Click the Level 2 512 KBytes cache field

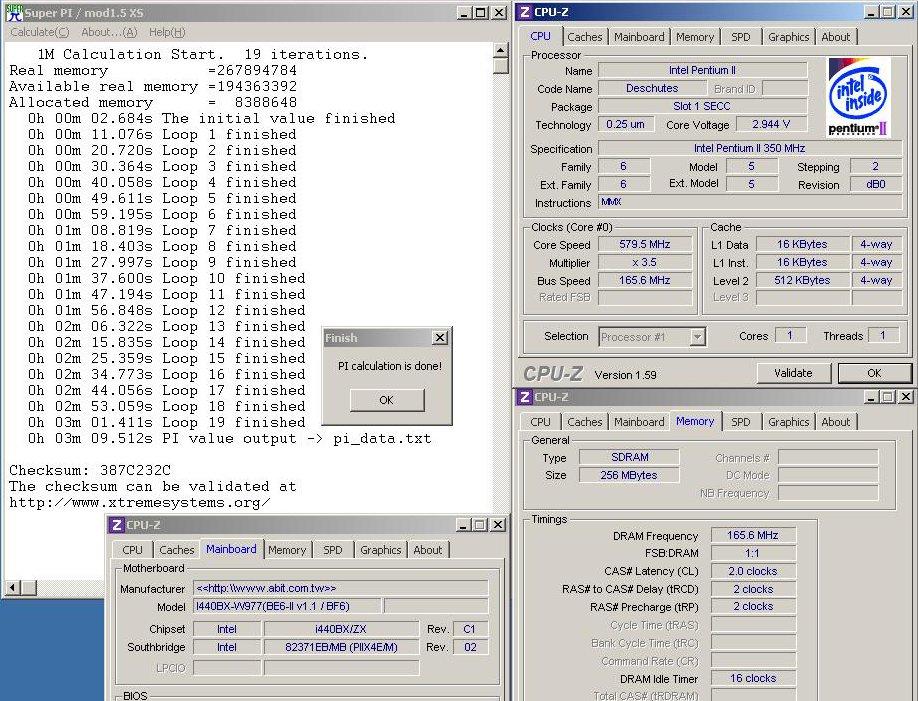coord(802,281)
